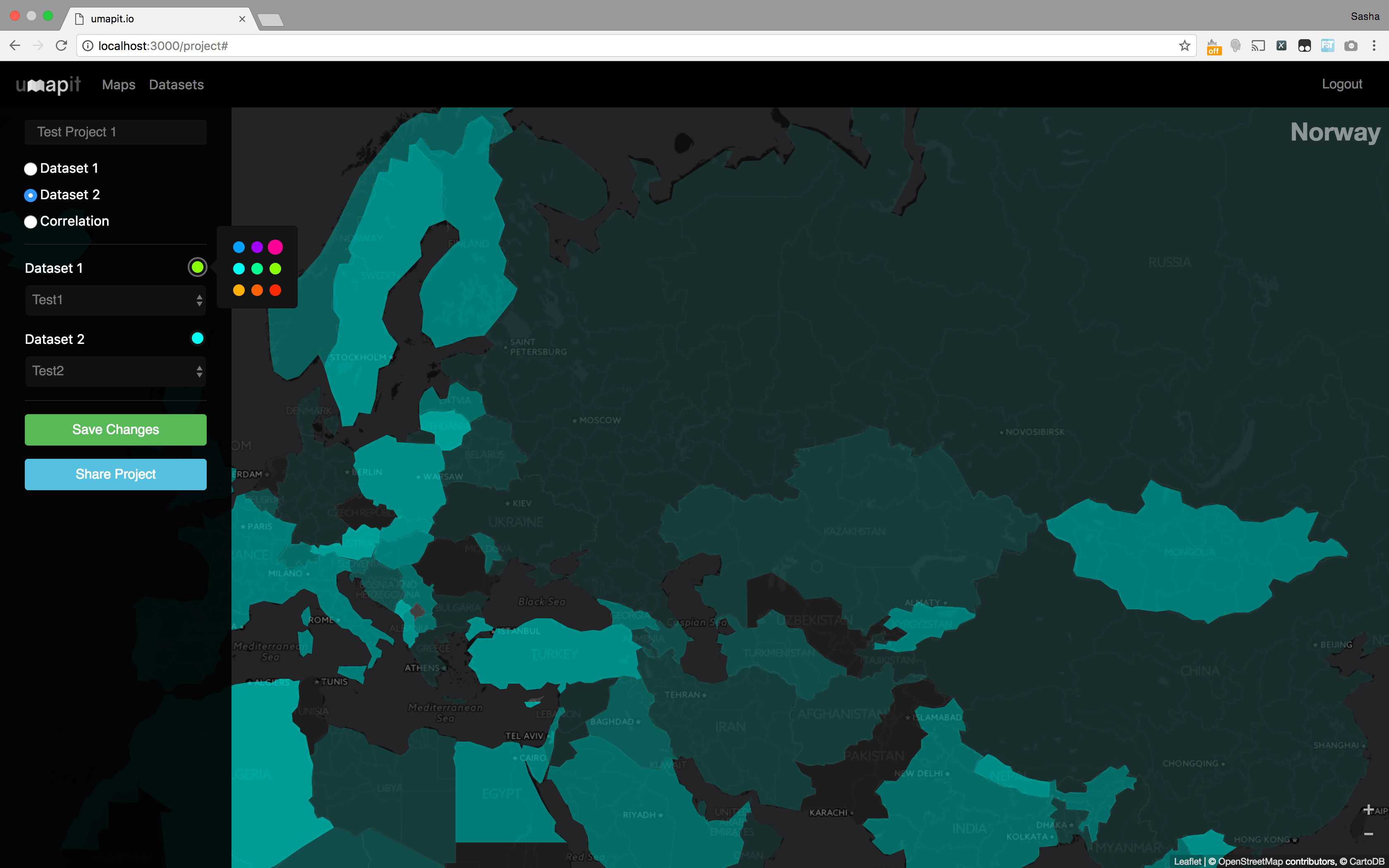
Task: Click the umapit logo
Action: 48,85
